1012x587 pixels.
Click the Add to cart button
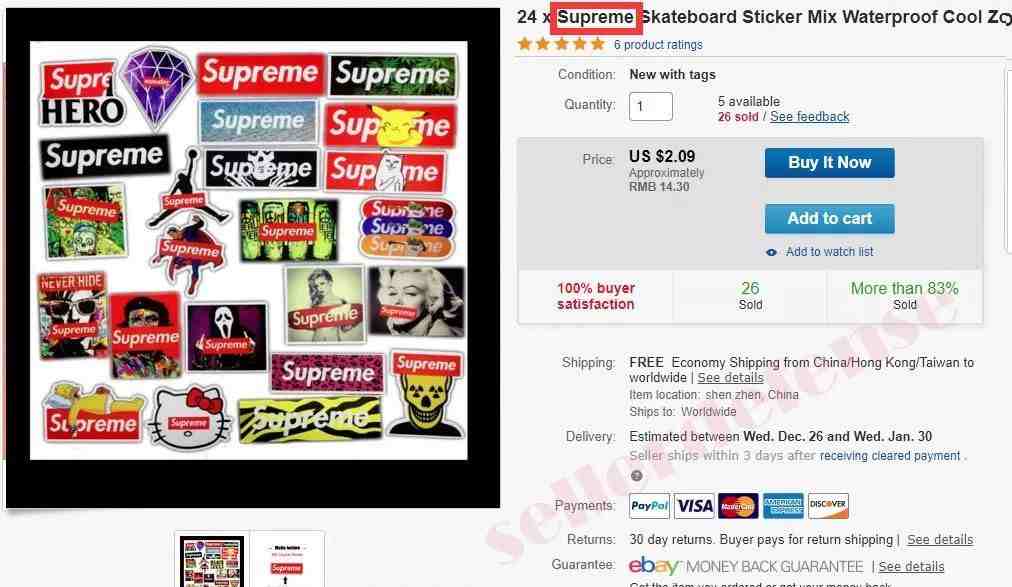829,219
